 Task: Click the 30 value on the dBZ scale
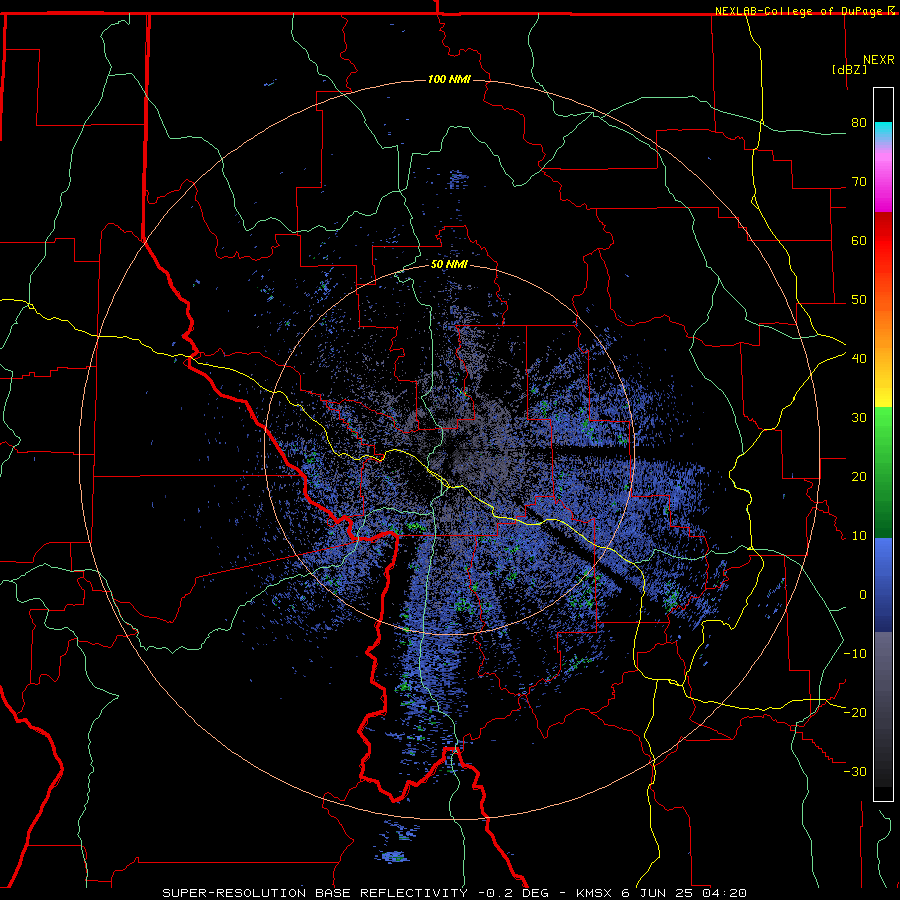859,418
